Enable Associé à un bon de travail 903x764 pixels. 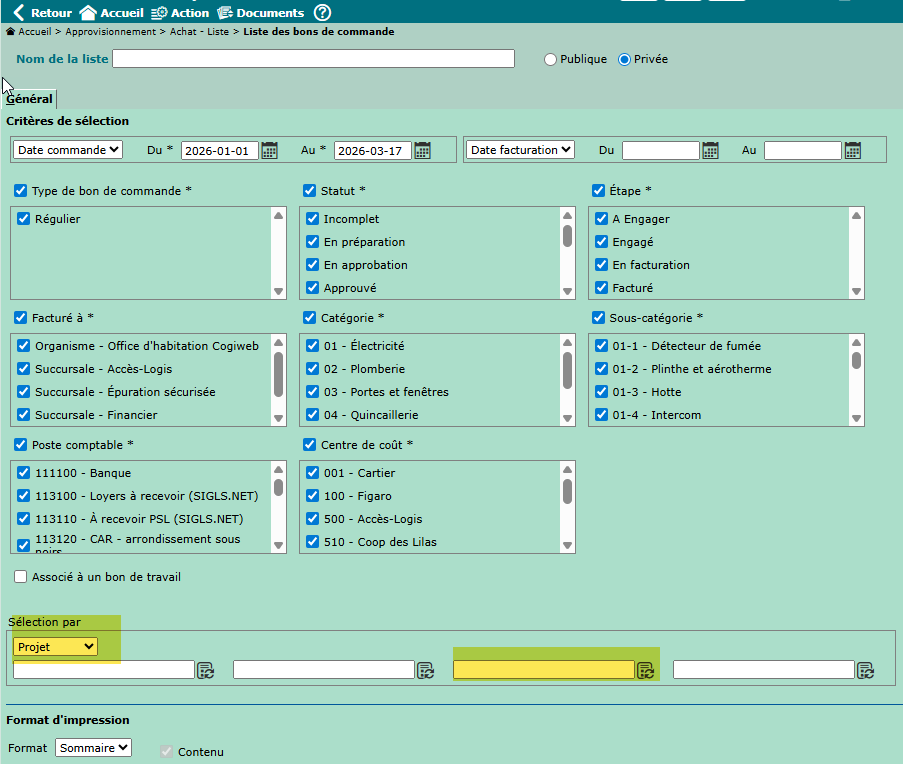[21, 577]
